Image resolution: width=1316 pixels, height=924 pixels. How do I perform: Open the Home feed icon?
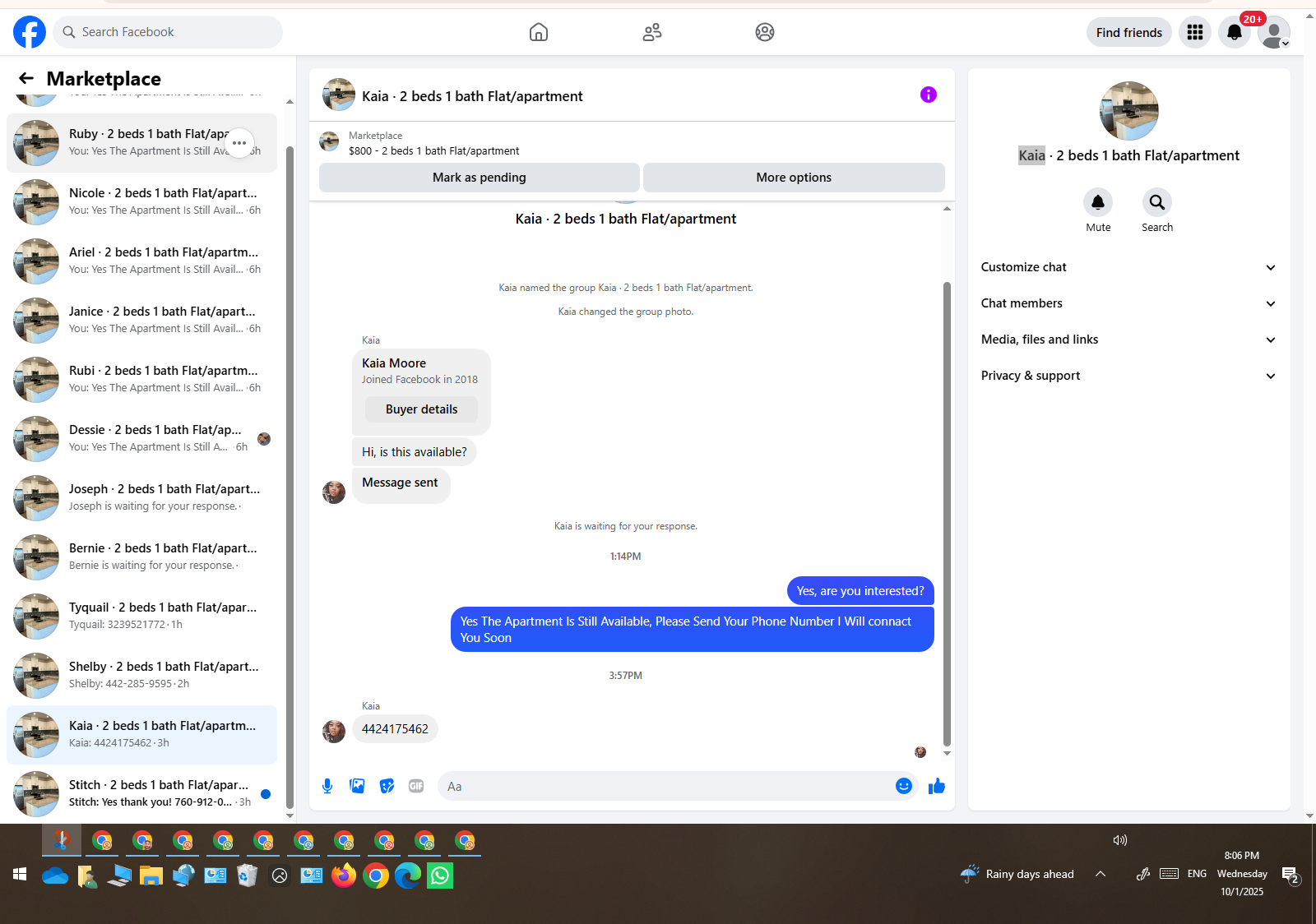[x=539, y=32]
